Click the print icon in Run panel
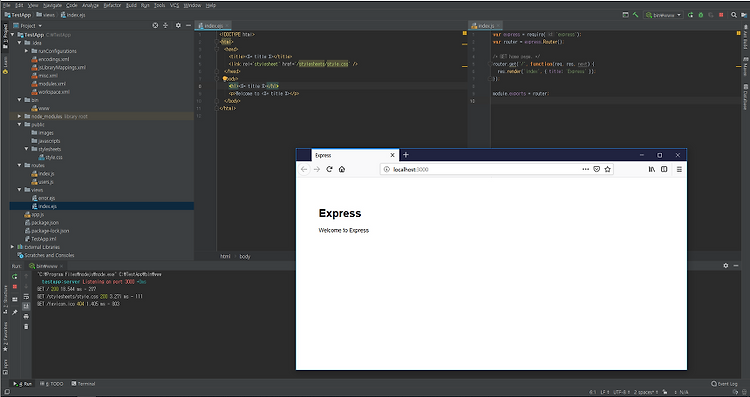The width and height of the screenshot is (750, 397). 26,316
